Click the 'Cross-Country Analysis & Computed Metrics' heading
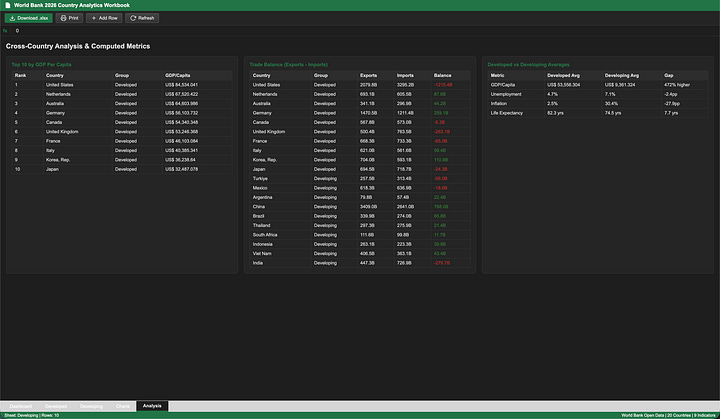Image resolution: width=720 pixels, height=419 pixels. (x=78, y=46)
